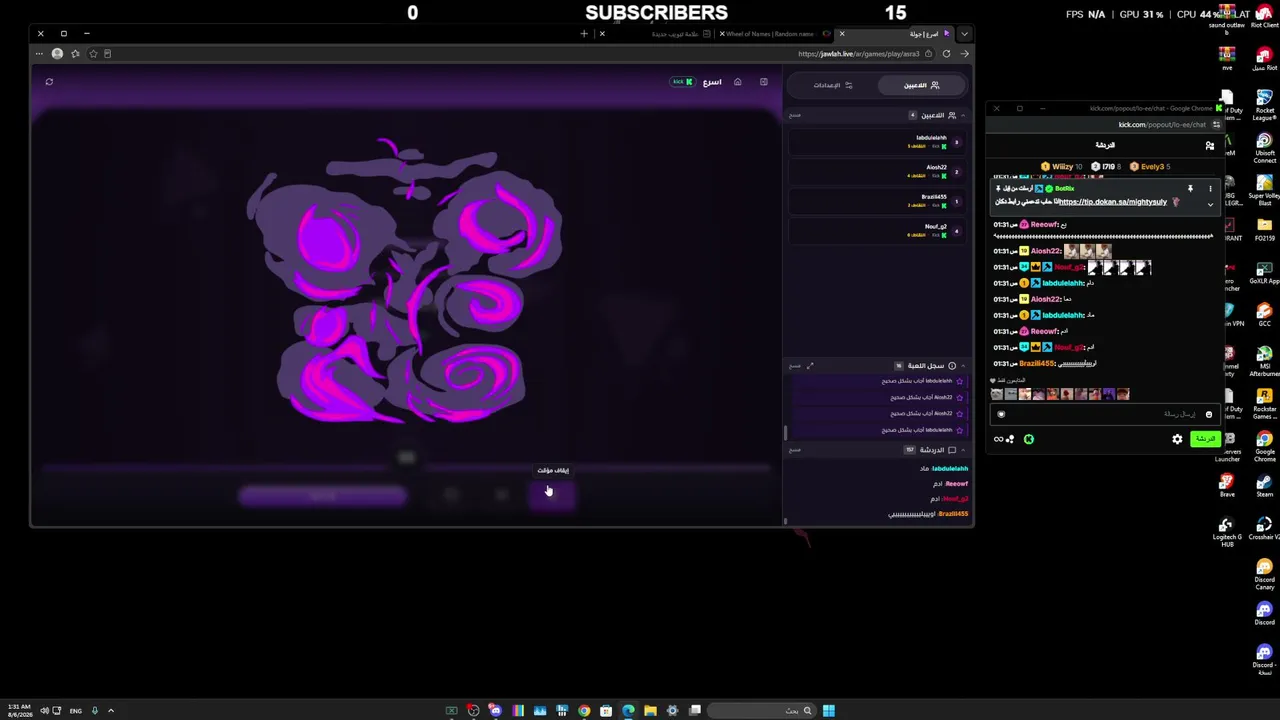Select player labdulelahh in players list
Screen dimensions: 1280x720
pos(877,142)
